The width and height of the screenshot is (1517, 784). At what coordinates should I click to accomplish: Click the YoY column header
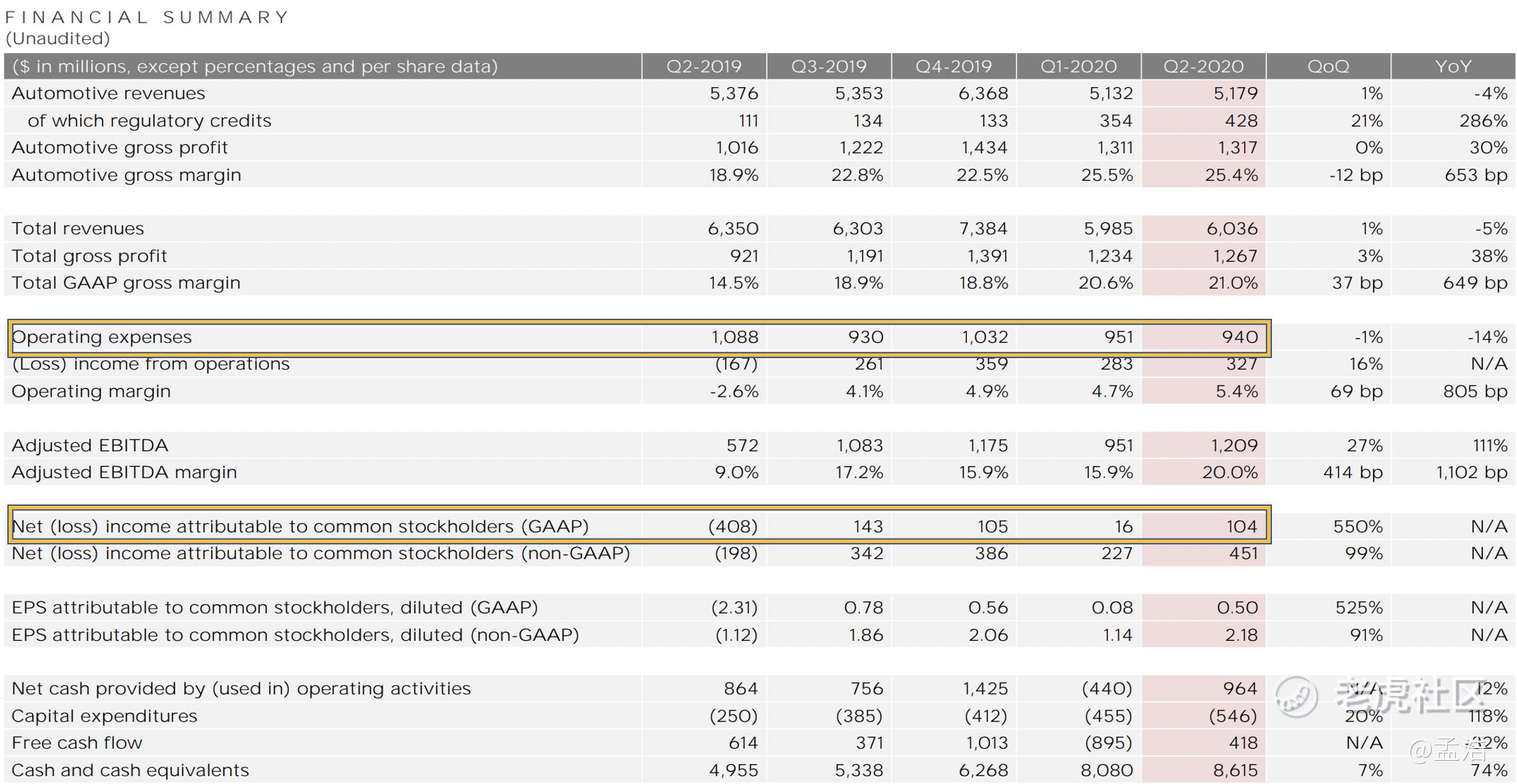(x=1452, y=67)
